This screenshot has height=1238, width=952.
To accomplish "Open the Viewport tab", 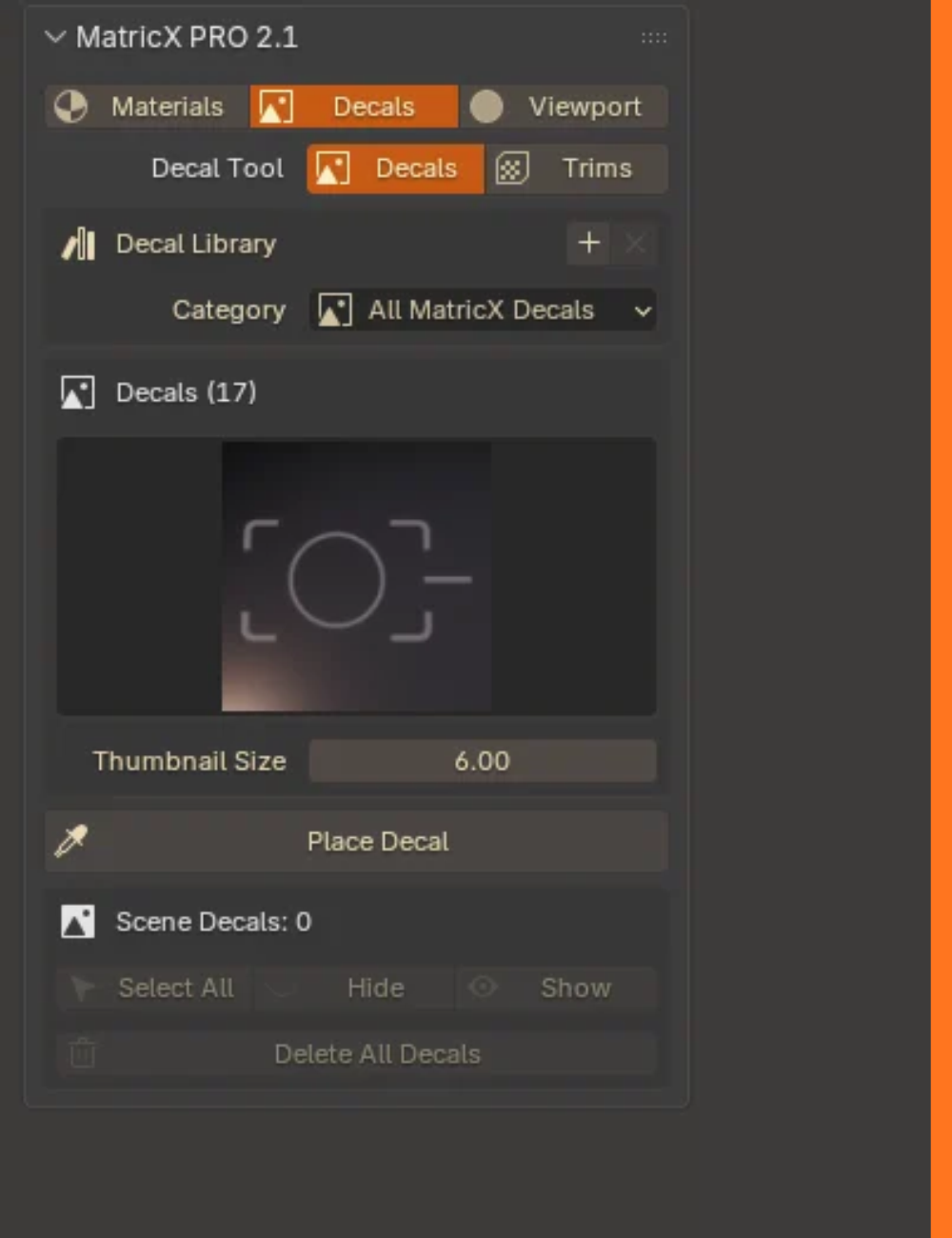I will tap(564, 107).
